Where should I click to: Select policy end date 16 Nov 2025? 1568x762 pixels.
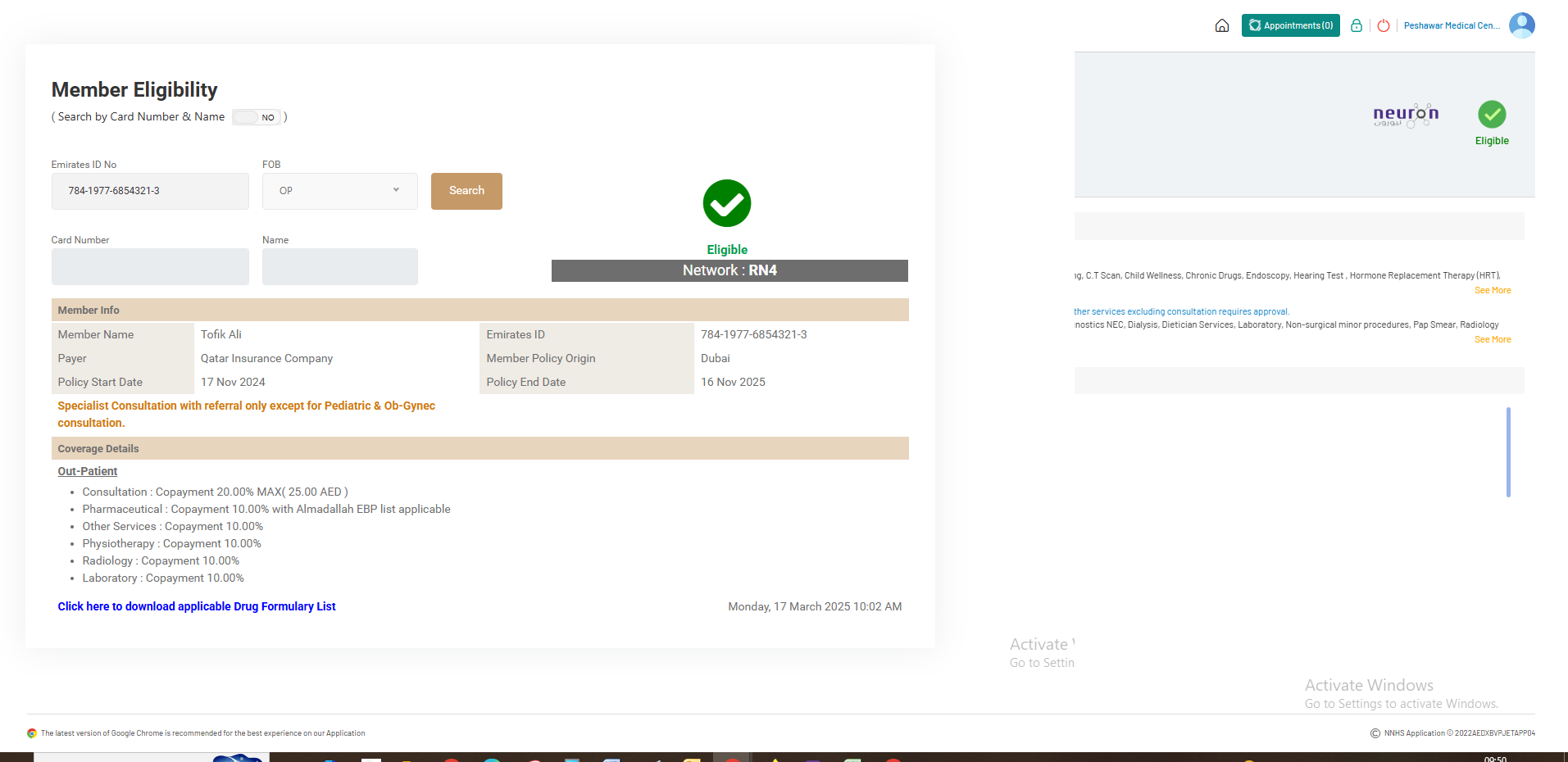(733, 382)
